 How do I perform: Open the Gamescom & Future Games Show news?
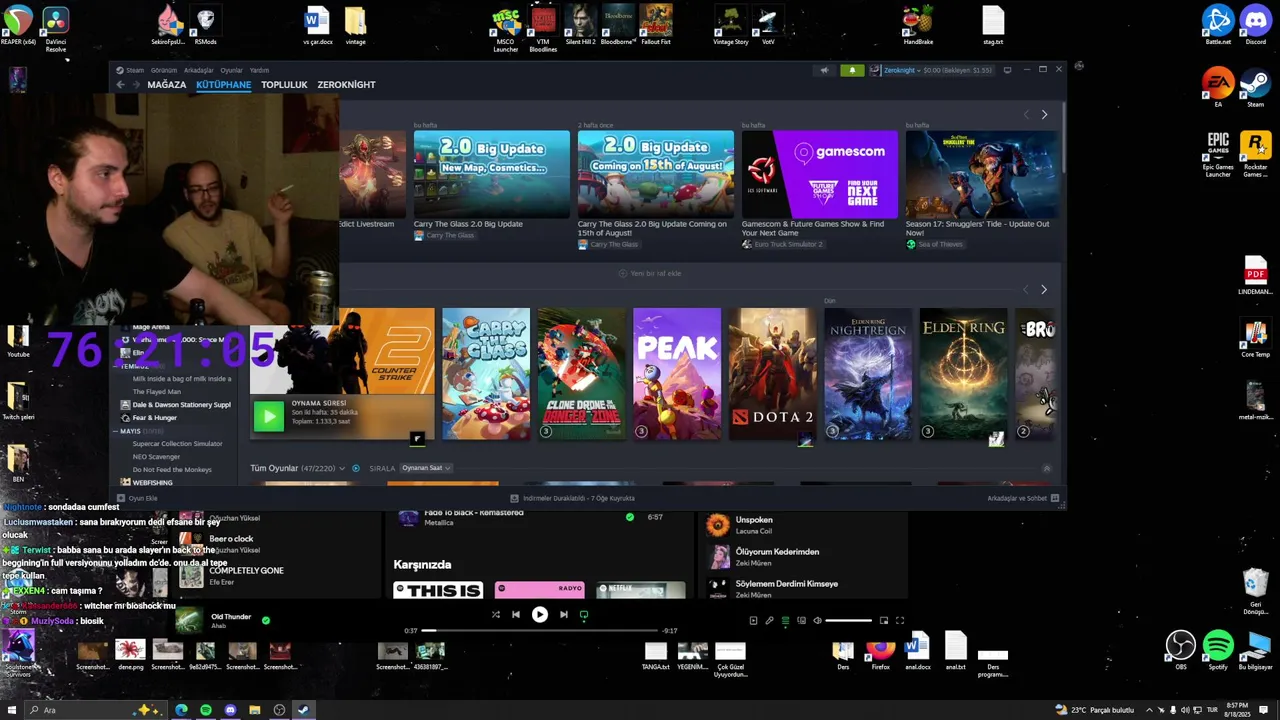tap(819, 174)
